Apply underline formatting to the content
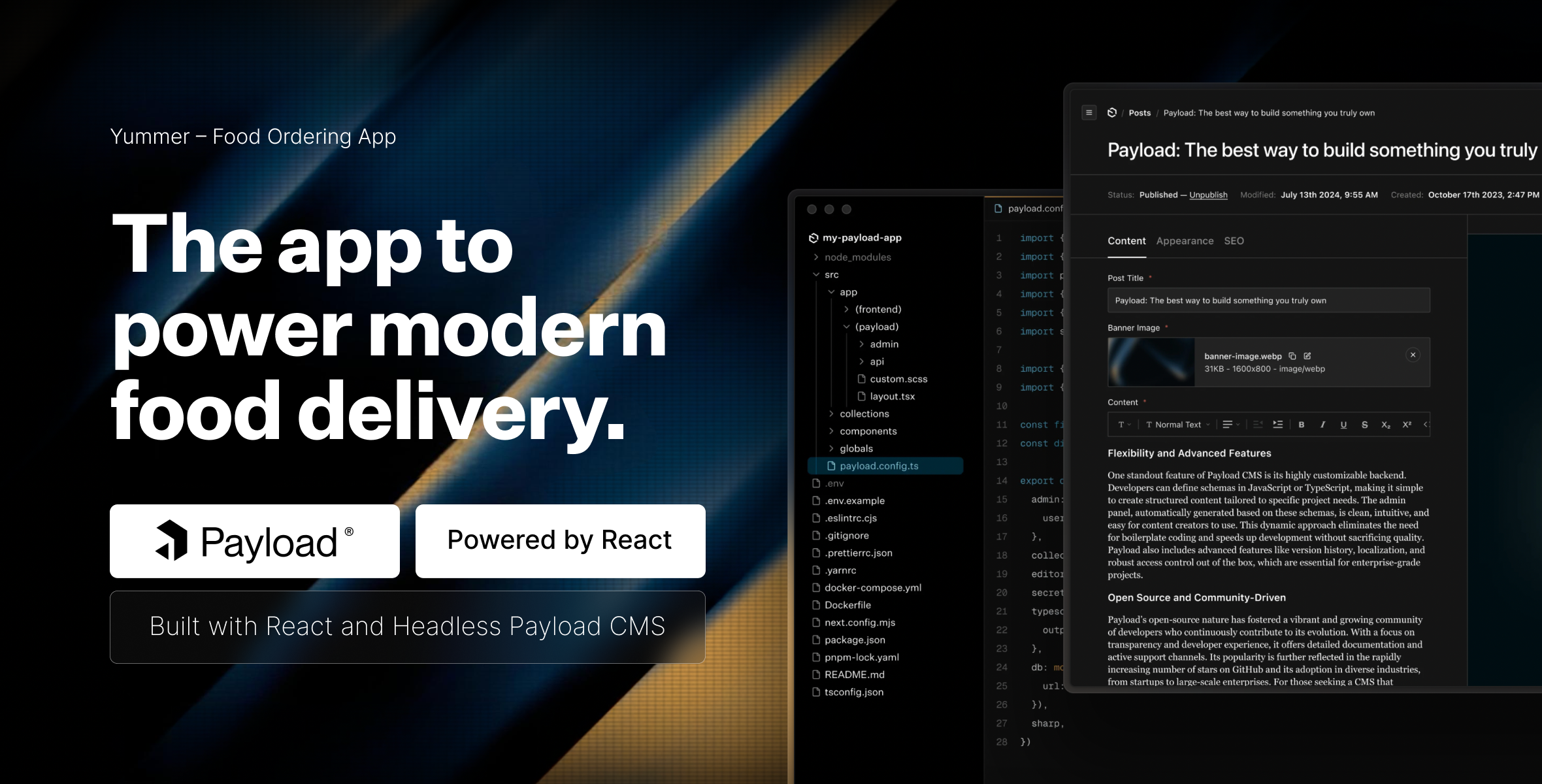Viewport: 1542px width, 784px height. click(1344, 425)
